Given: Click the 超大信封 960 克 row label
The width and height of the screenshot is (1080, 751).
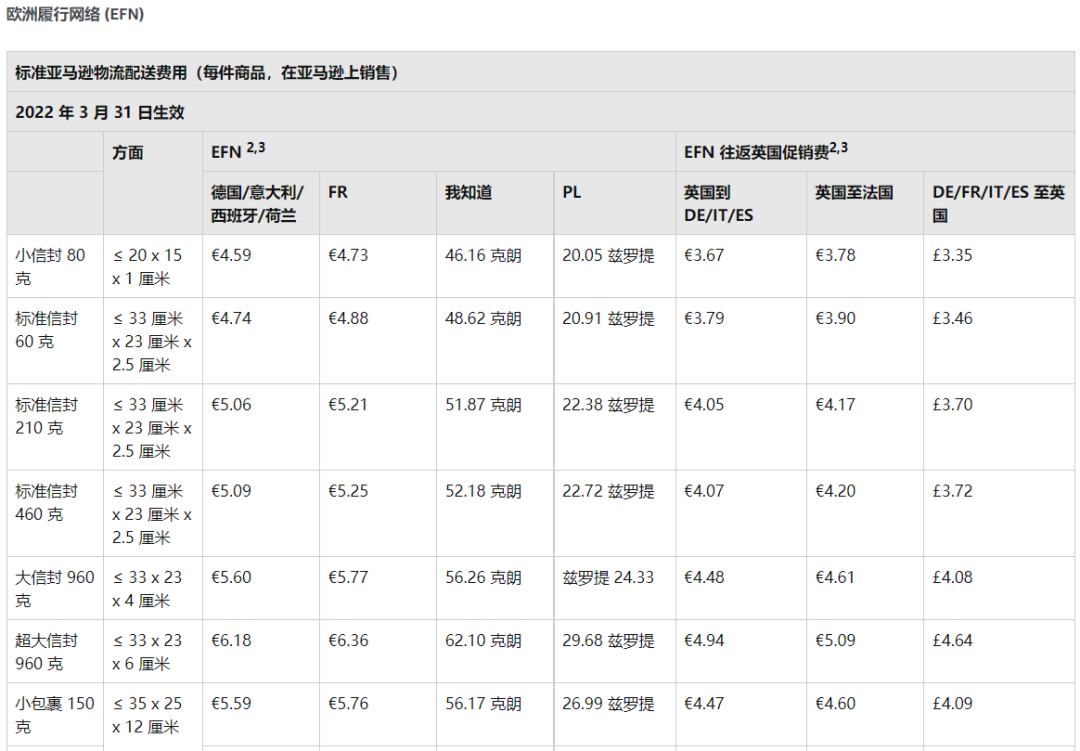Looking at the screenshot, I should pyautogui.click(x=46, y=651).
